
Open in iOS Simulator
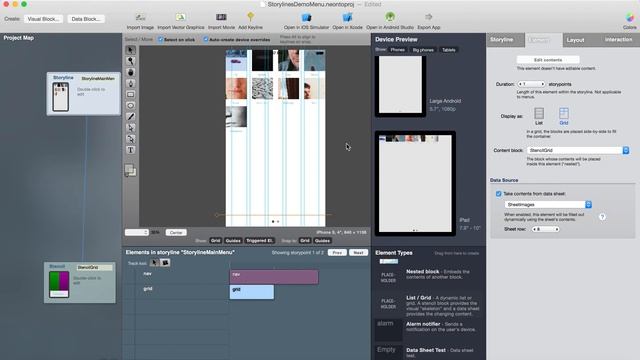306,21
